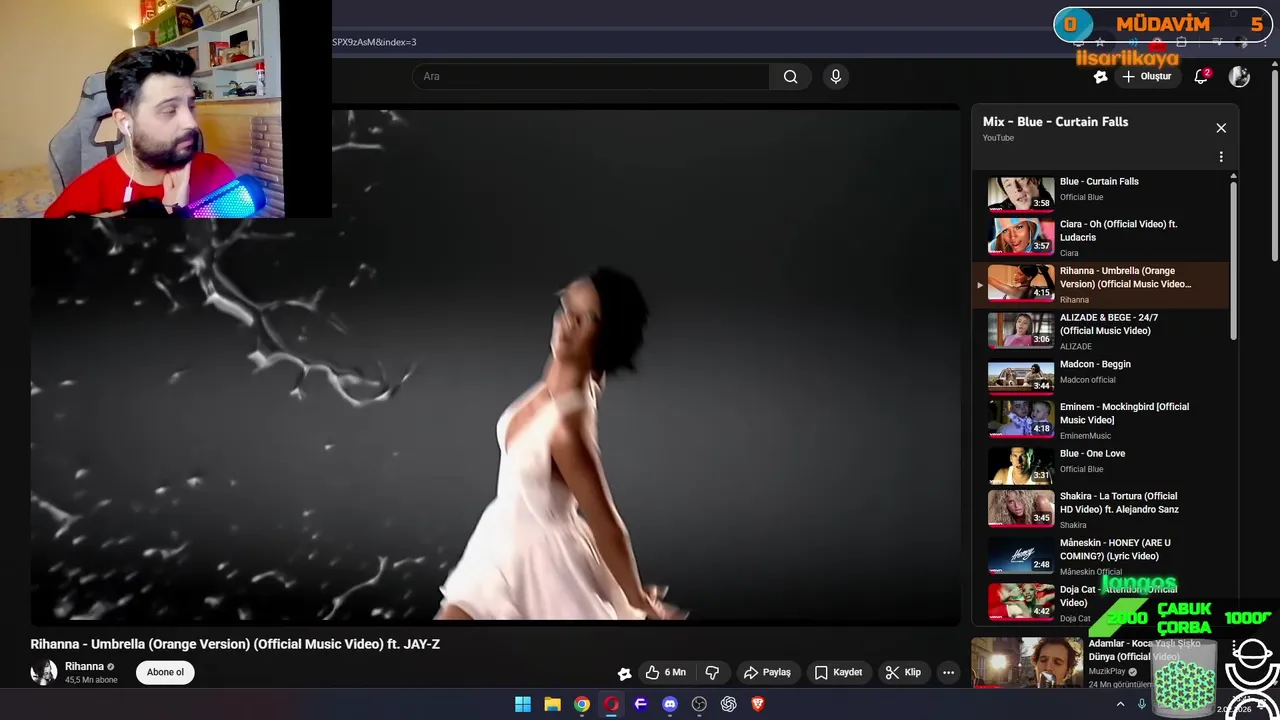Screen dimensions: 1280x720
Task: Open playlist more options menu
Action: (x=1221, y=157)
